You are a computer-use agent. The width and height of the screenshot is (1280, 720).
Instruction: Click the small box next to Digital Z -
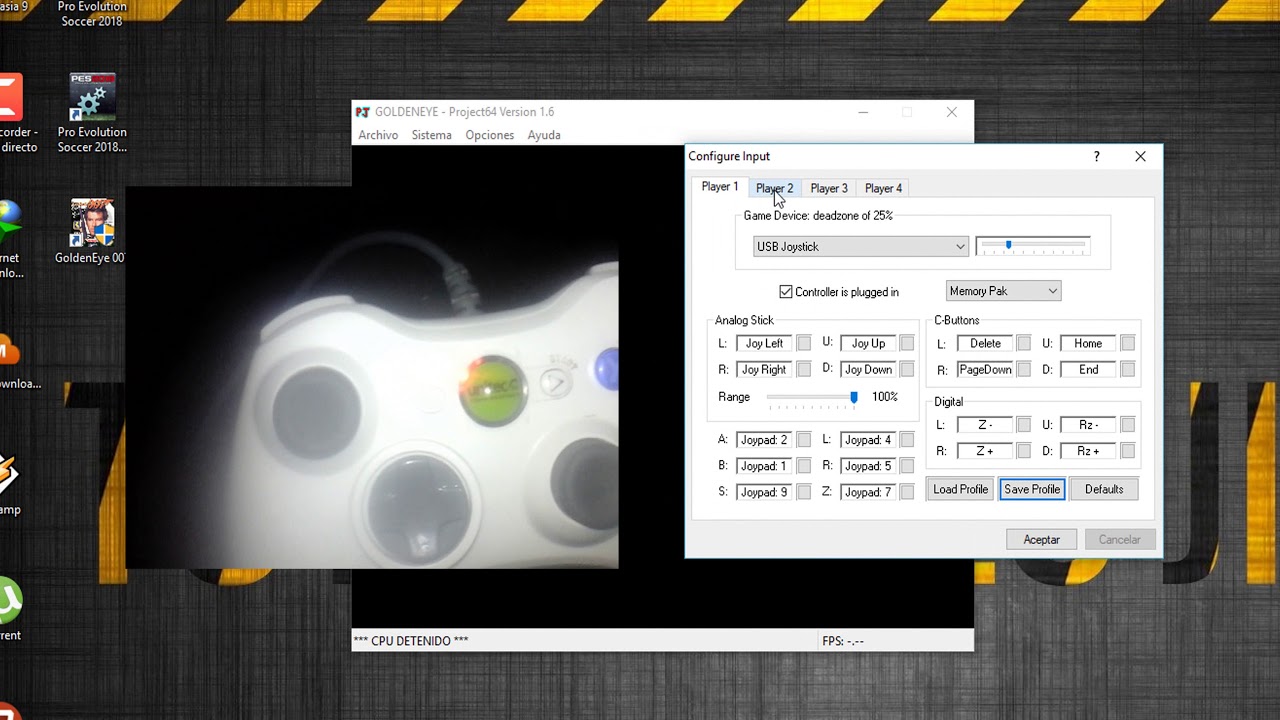click(x=1024, y=425)
